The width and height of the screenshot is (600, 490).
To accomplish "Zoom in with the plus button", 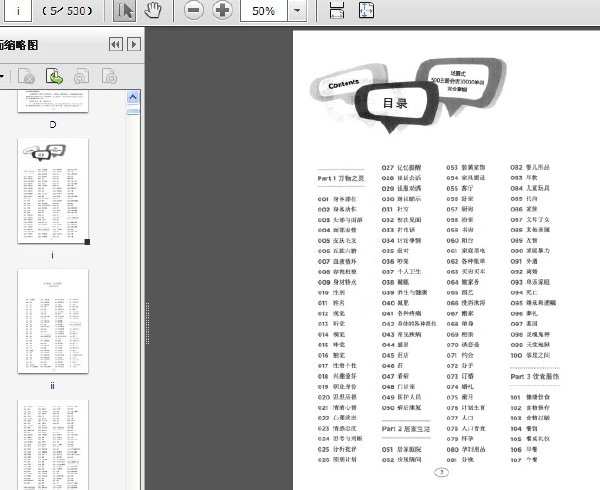I will coord(223,10).
